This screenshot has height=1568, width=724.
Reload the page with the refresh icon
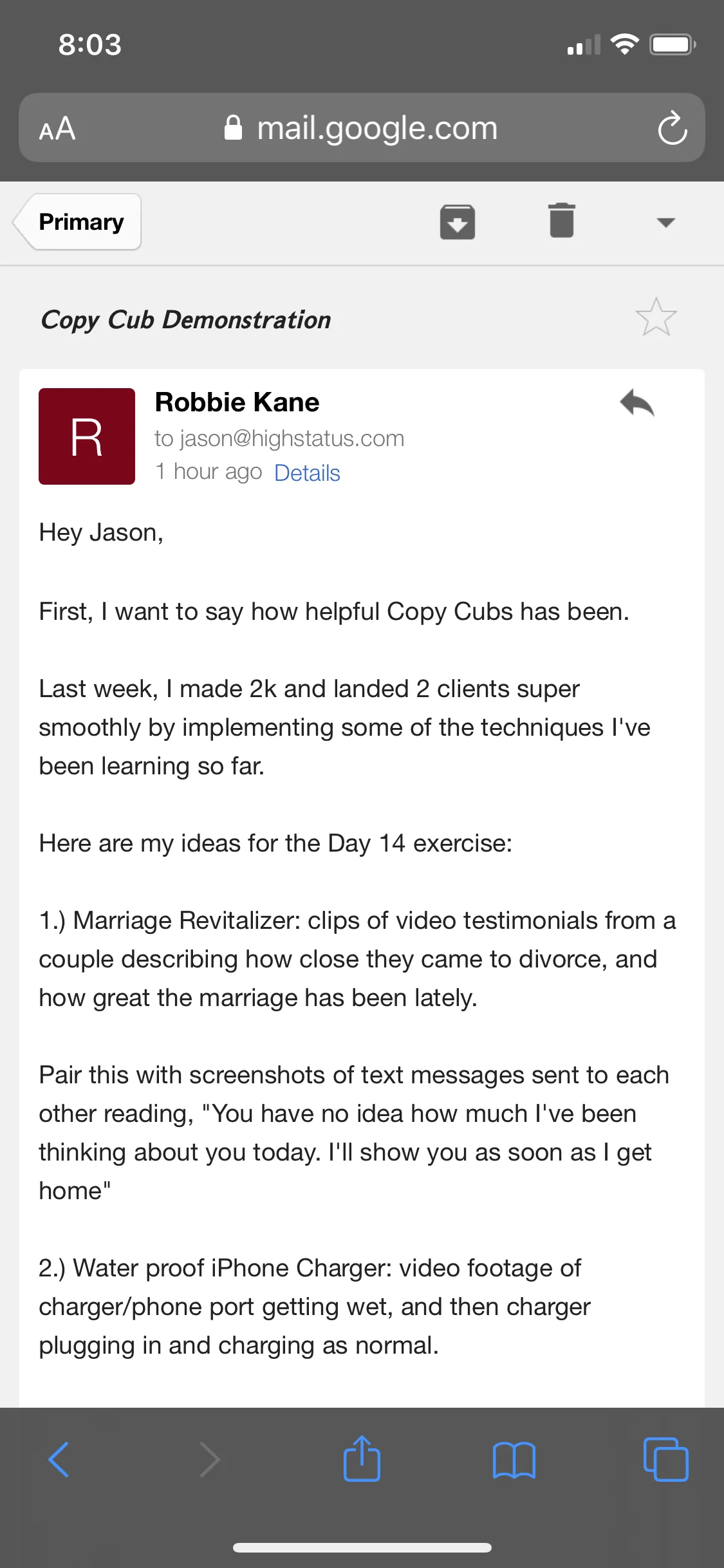click(x=673, y=127)
